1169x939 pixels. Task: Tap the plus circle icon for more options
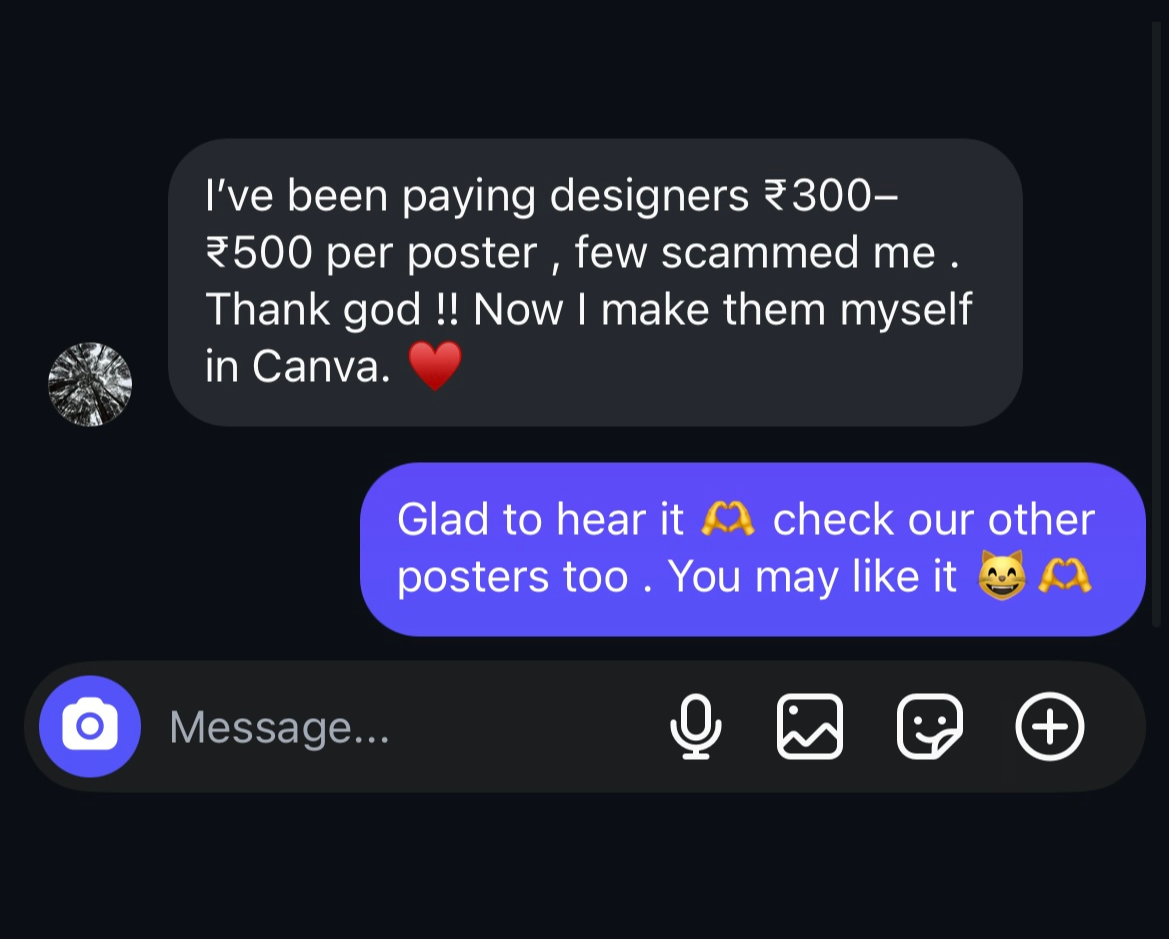point(1050,726)
